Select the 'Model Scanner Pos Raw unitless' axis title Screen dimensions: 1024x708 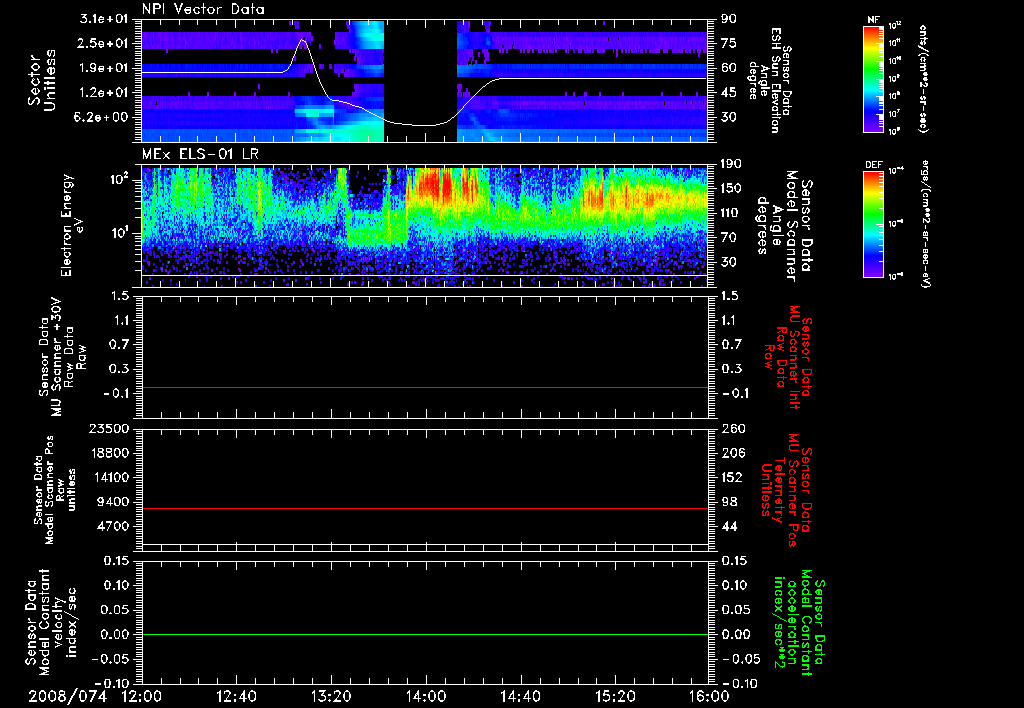coord(55,490)
